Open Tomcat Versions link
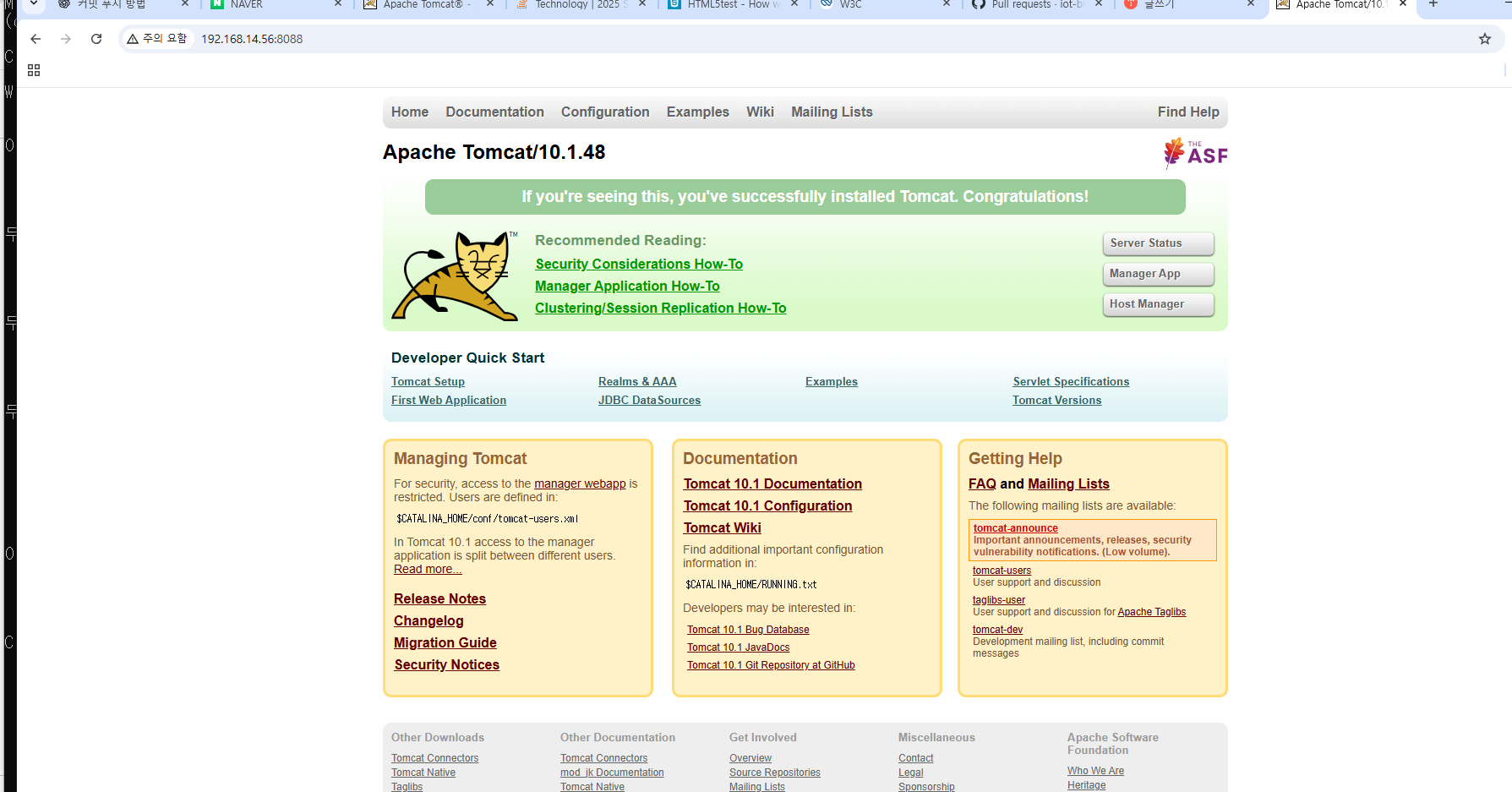The width and height of the screenshot is (1512, 792). click(1056, 400)
